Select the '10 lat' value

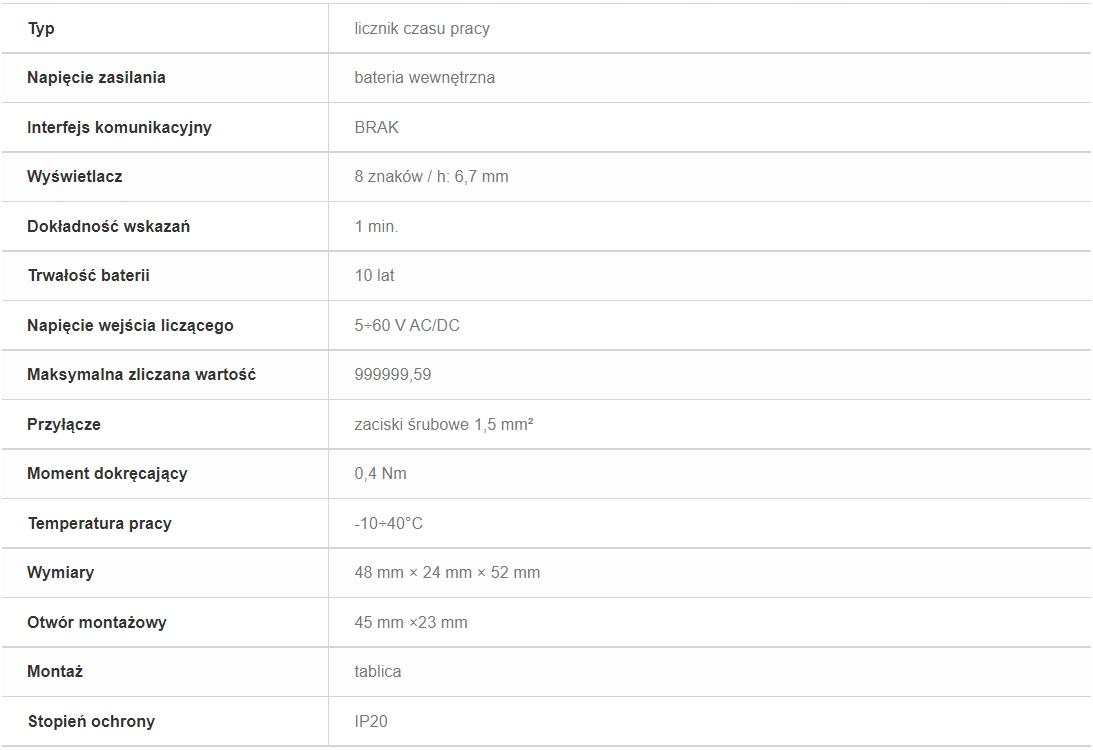pos(374,276)
